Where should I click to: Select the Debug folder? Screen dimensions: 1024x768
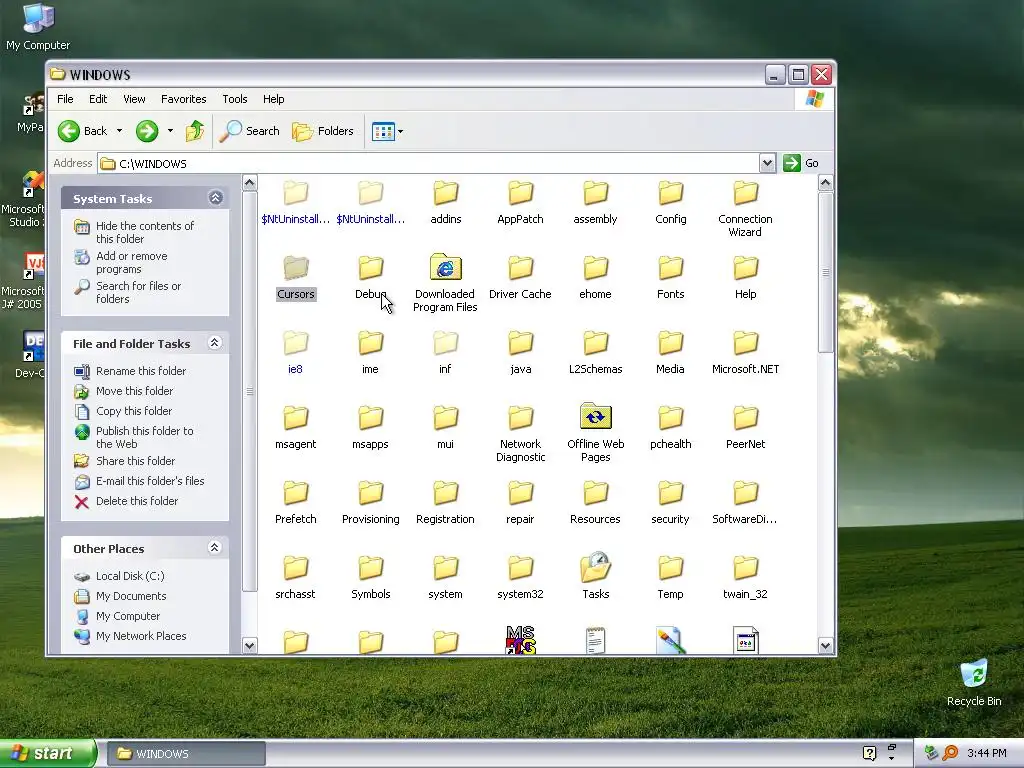click(x=370, y=278)
